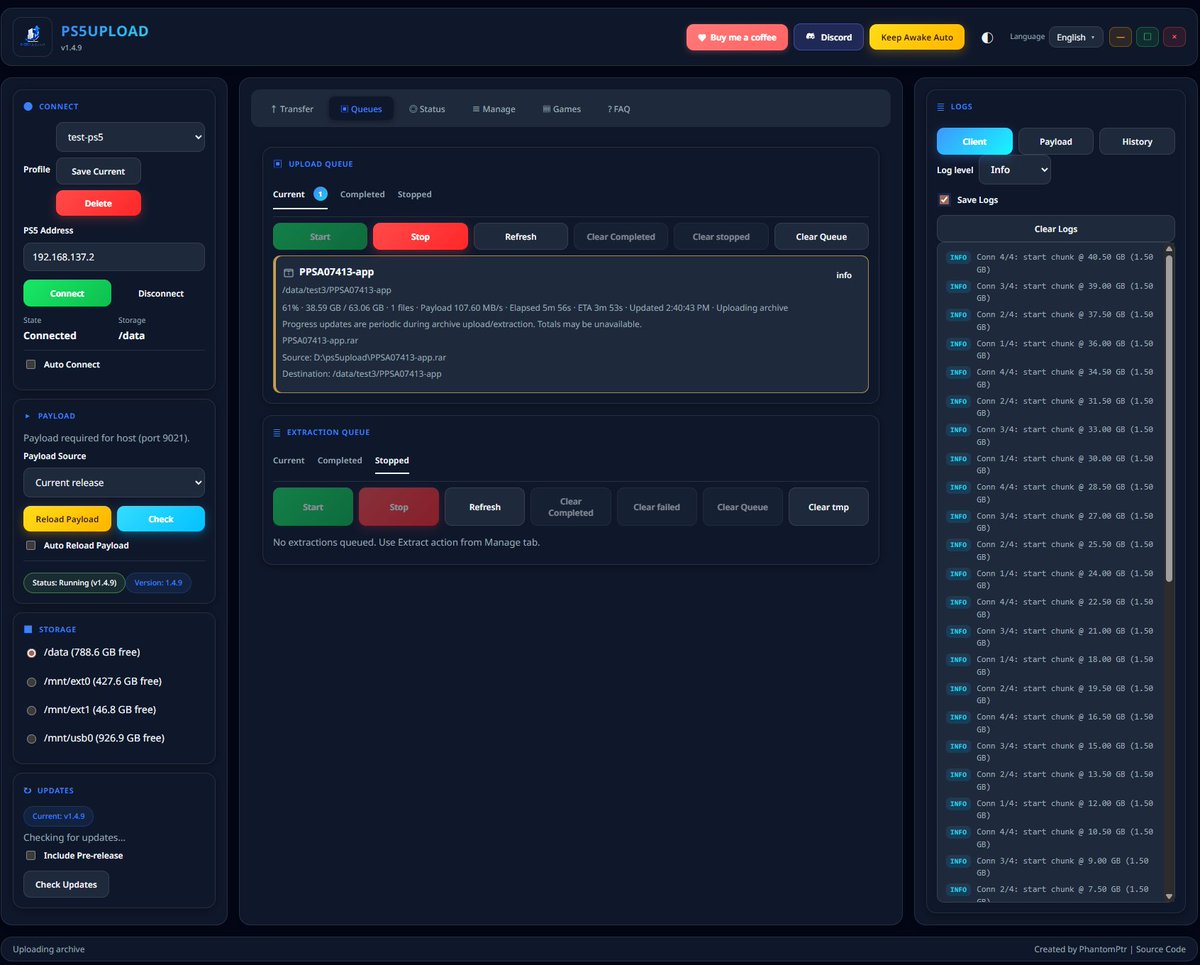The height and width of the screenshot is (965, 1200).
Task: Open the test-ps5 profile dropdown
Action: (130, 137)
